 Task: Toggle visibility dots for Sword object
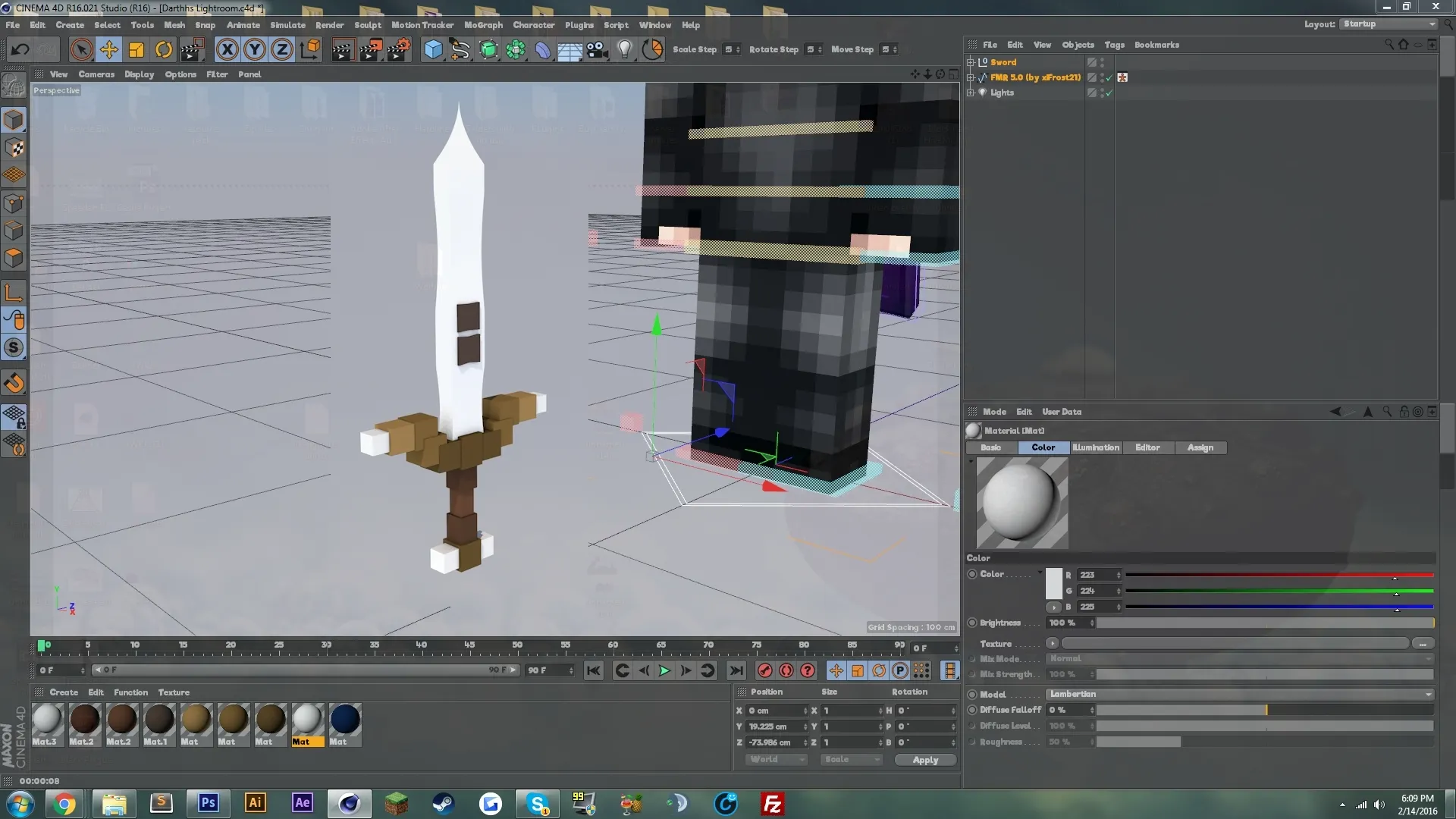coord(1102,62)
